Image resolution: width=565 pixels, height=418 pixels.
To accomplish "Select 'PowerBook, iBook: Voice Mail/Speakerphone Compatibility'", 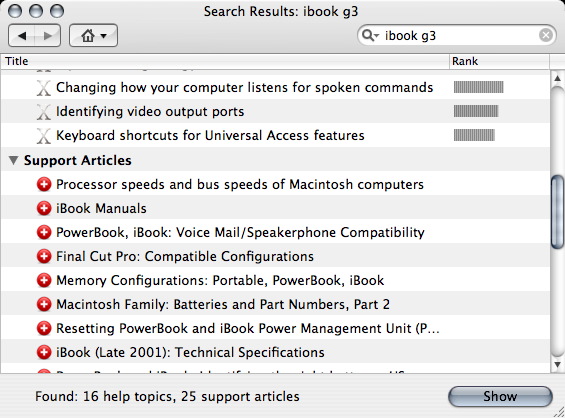I will pyautogui.click(x=240, y=232).
